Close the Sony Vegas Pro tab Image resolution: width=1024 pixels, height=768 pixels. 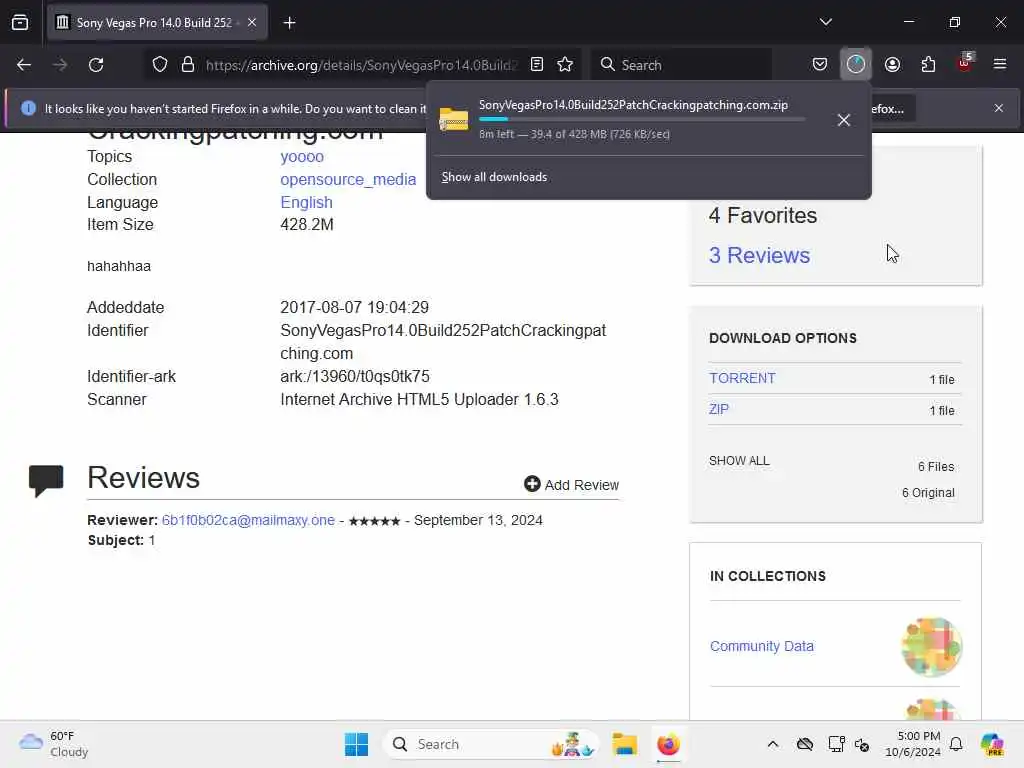[x=252, y=22]
